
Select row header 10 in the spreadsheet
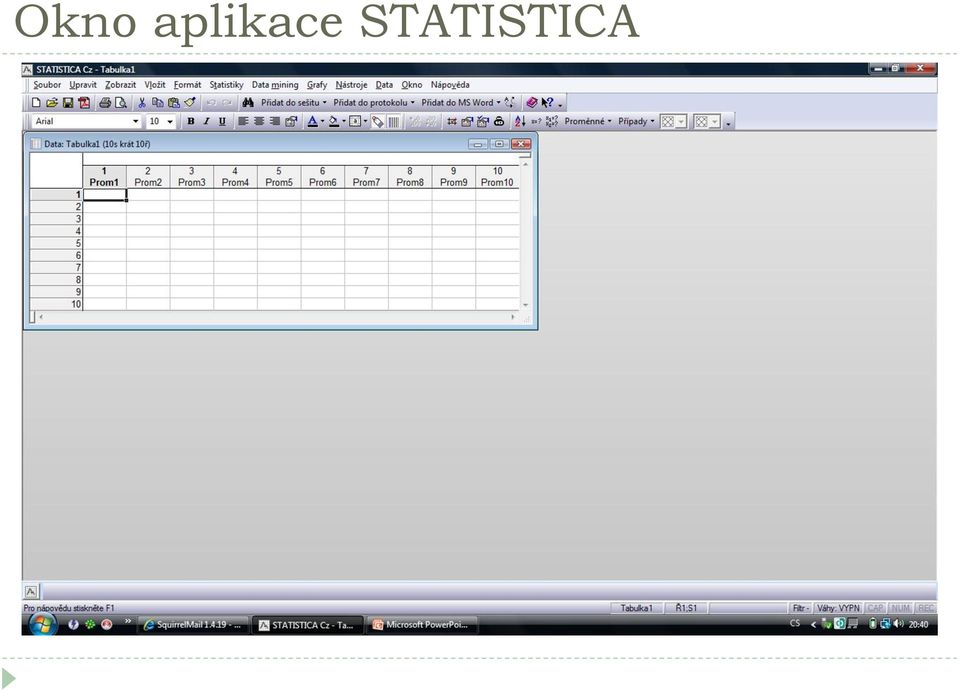coord(56,304)
